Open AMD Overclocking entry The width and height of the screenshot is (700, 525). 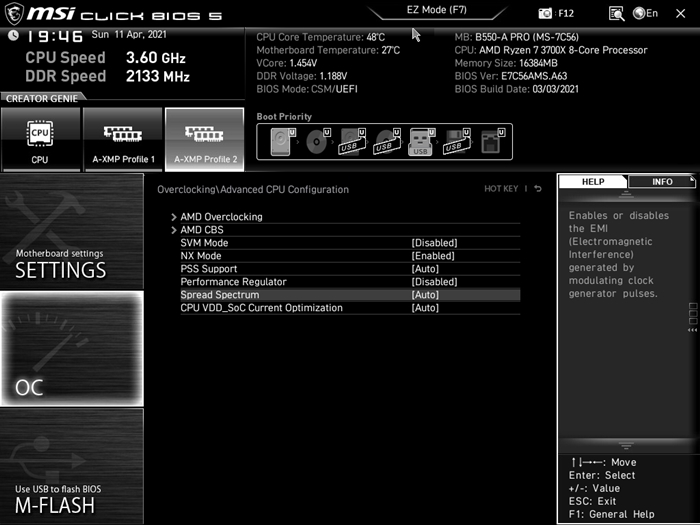click(x=221, y=217)
